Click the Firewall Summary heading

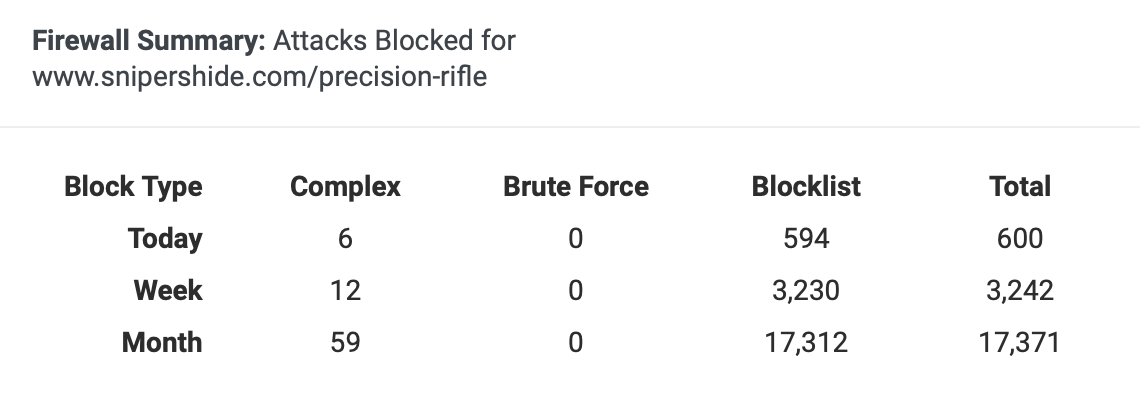point(149,41)
